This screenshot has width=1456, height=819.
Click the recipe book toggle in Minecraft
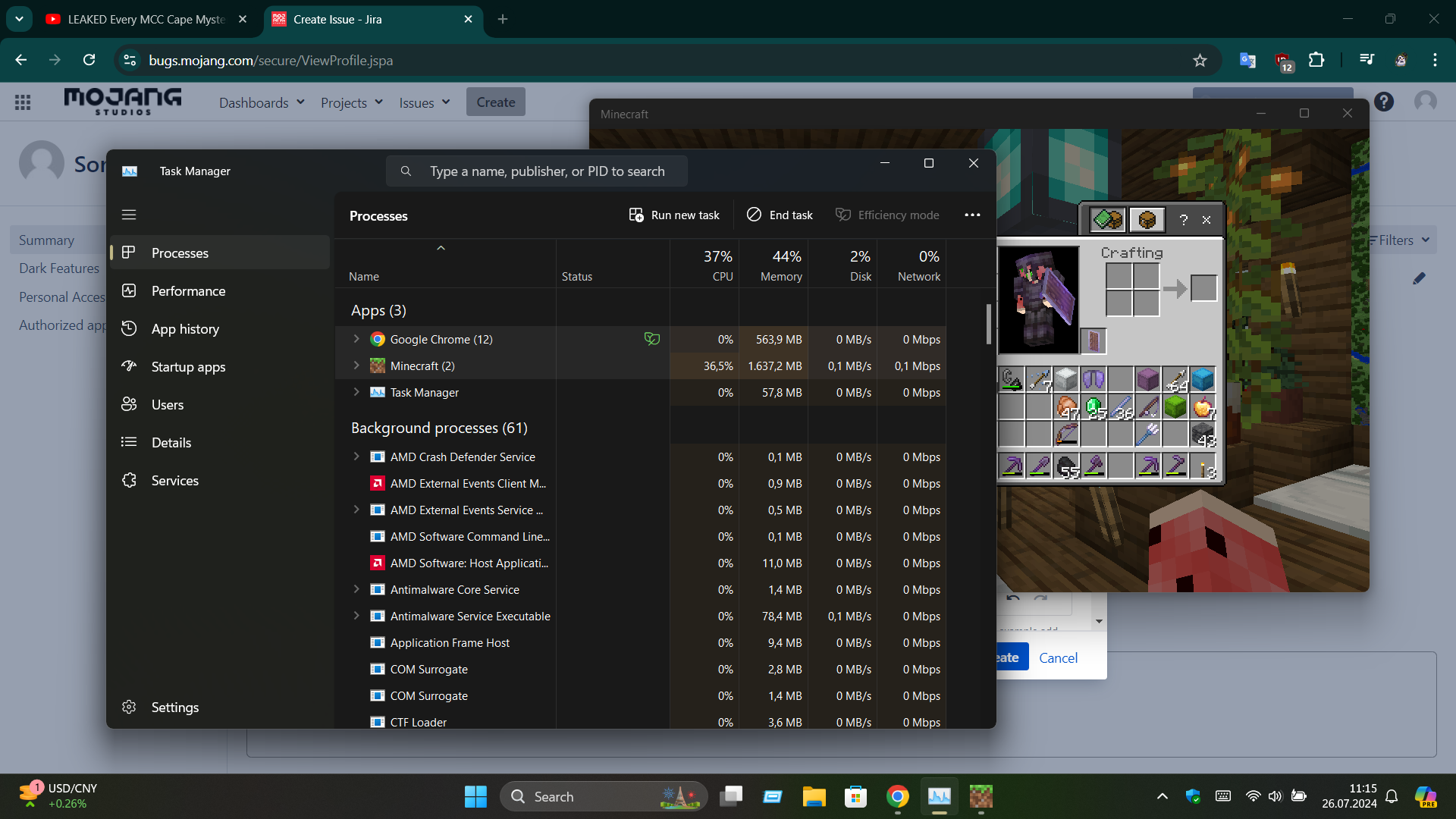pos(1108,220)
